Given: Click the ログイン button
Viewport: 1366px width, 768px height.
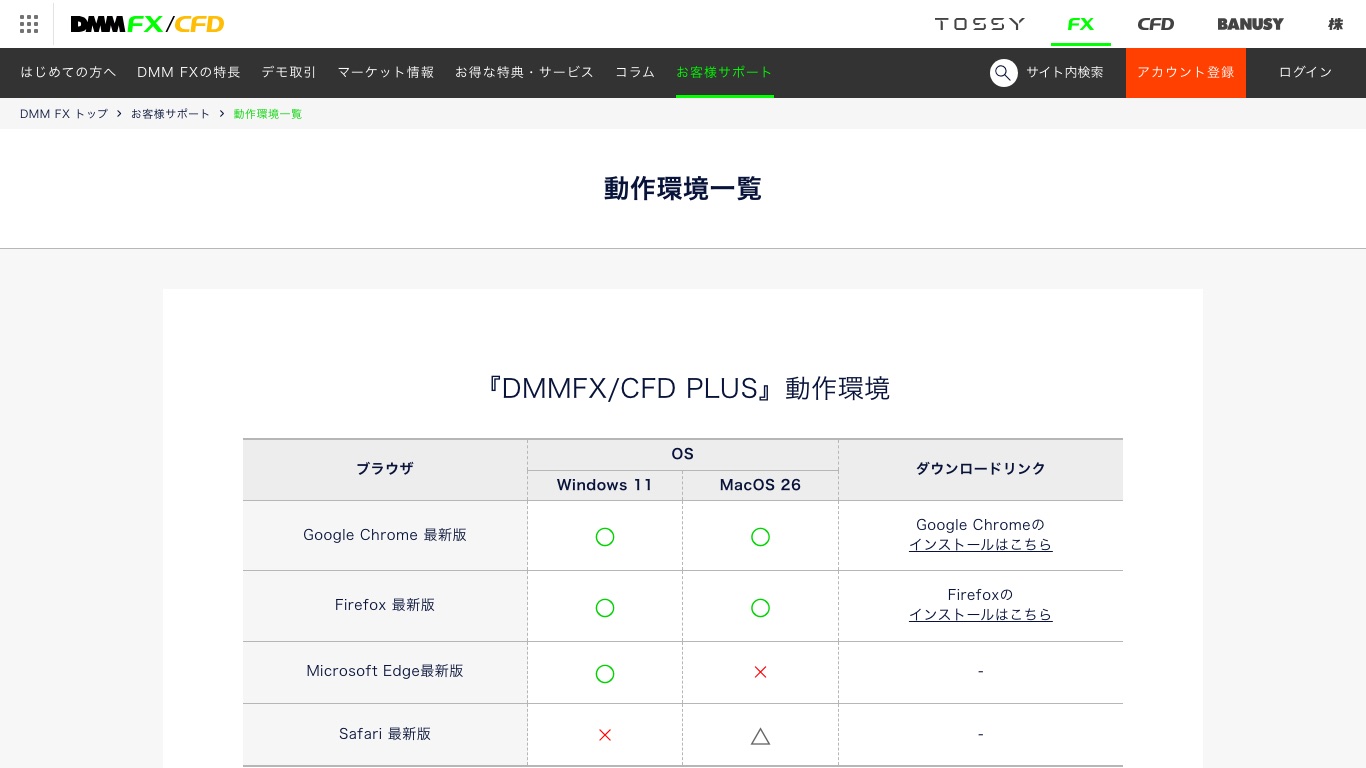Looking at the screenshot, I should tap(1306, 72).
